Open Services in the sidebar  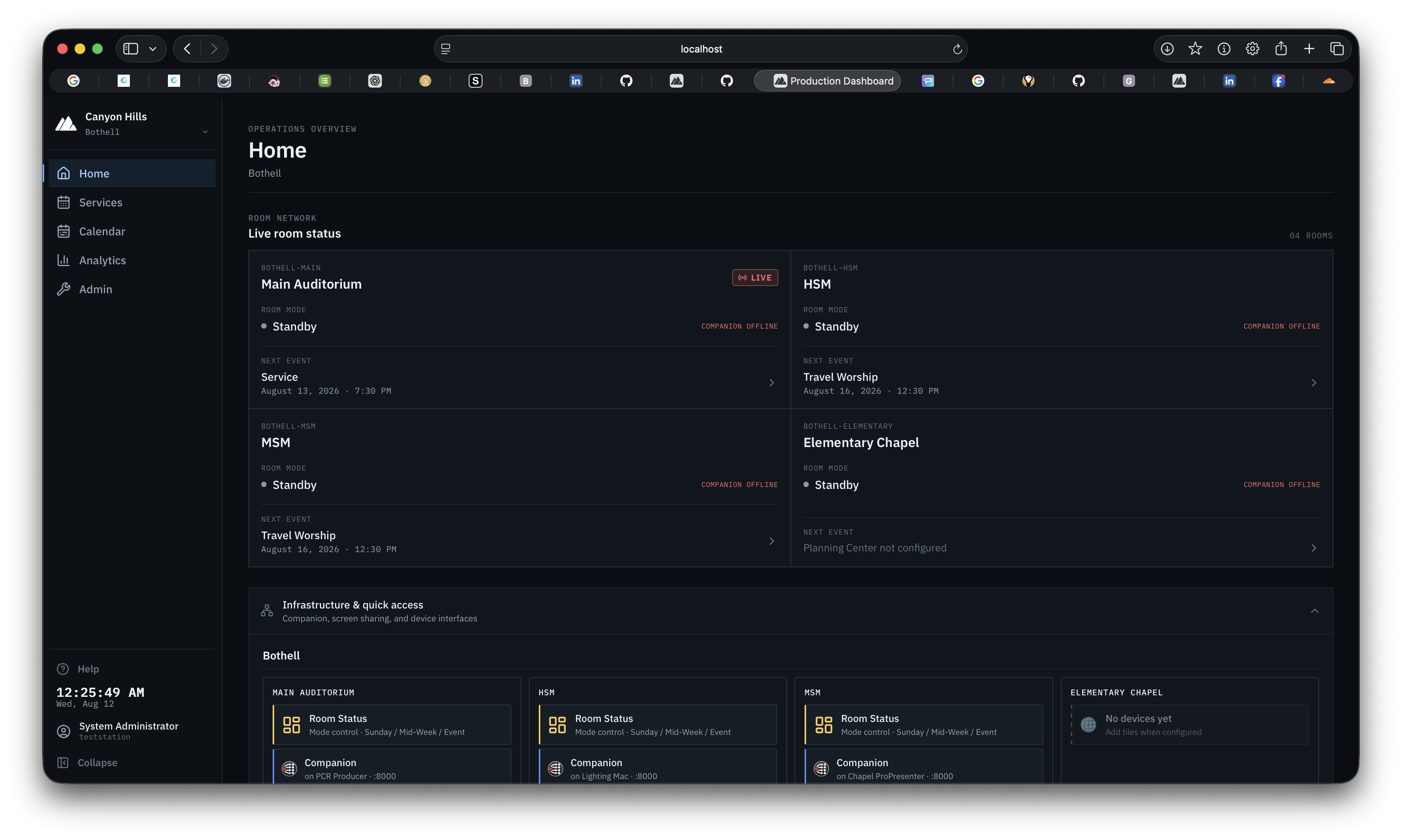(132, 202)
